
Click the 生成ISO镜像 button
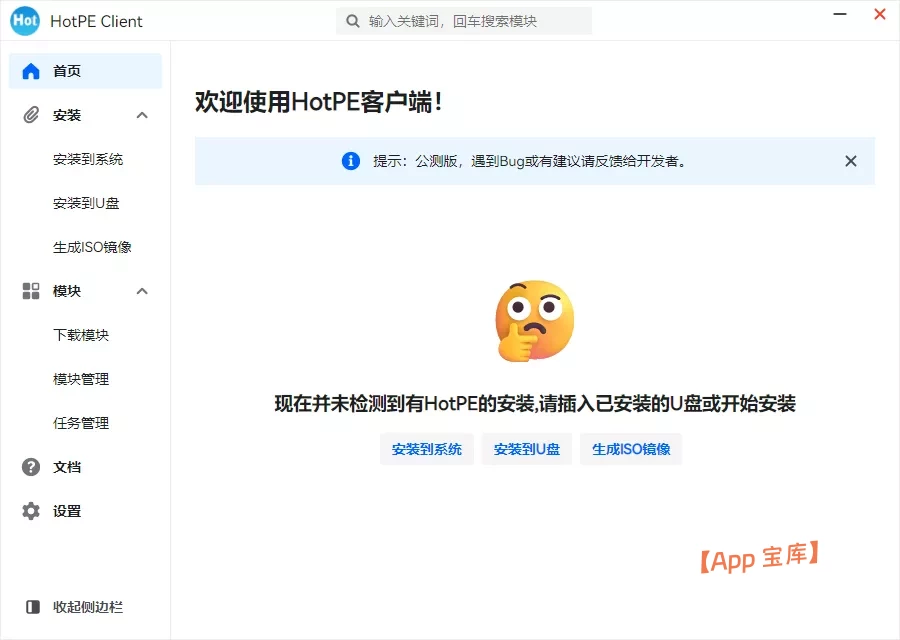point(630,449)
